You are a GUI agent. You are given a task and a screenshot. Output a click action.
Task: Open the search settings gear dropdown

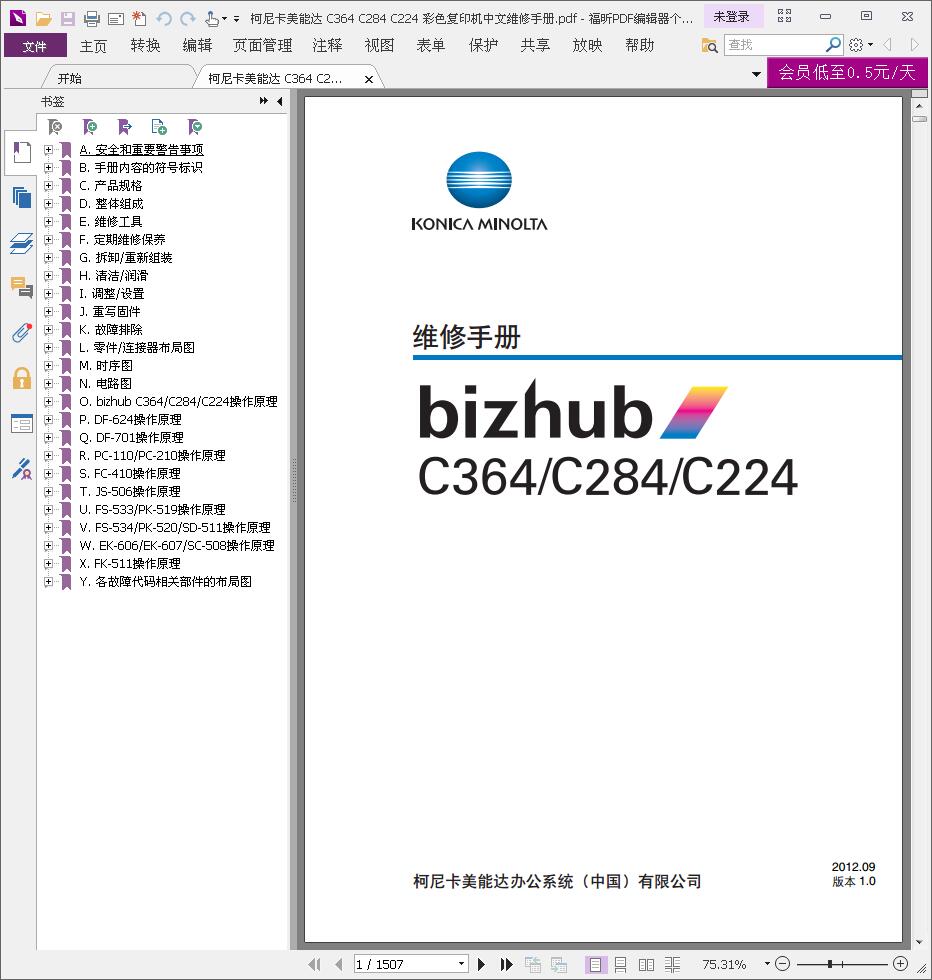point(861,44)
